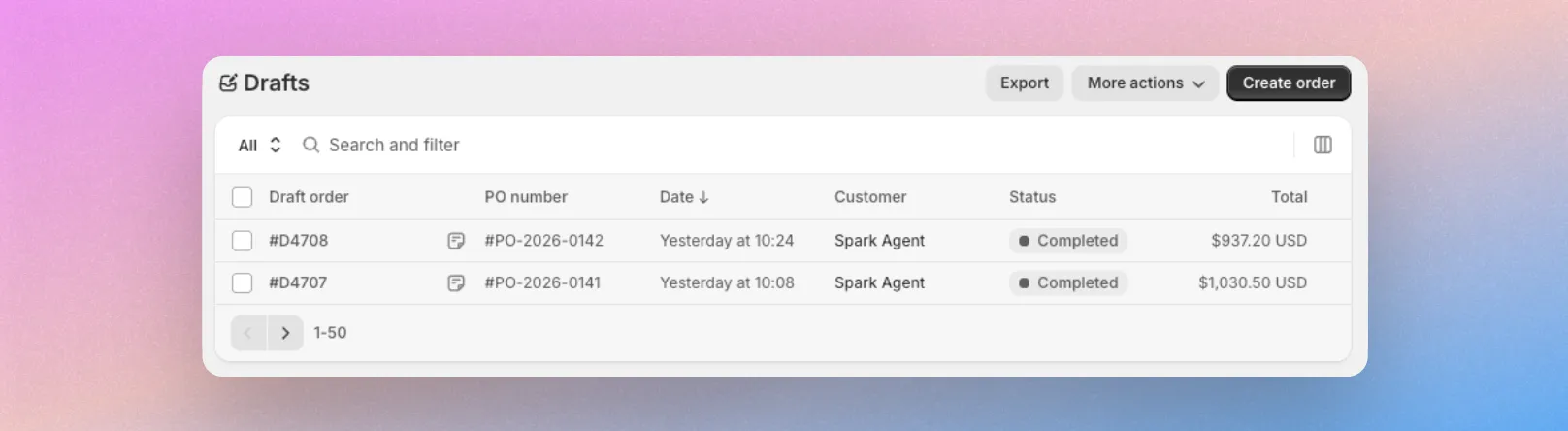Open the edit columns icon
This screenshot has height=431, width=1568.
point(1323,145)
